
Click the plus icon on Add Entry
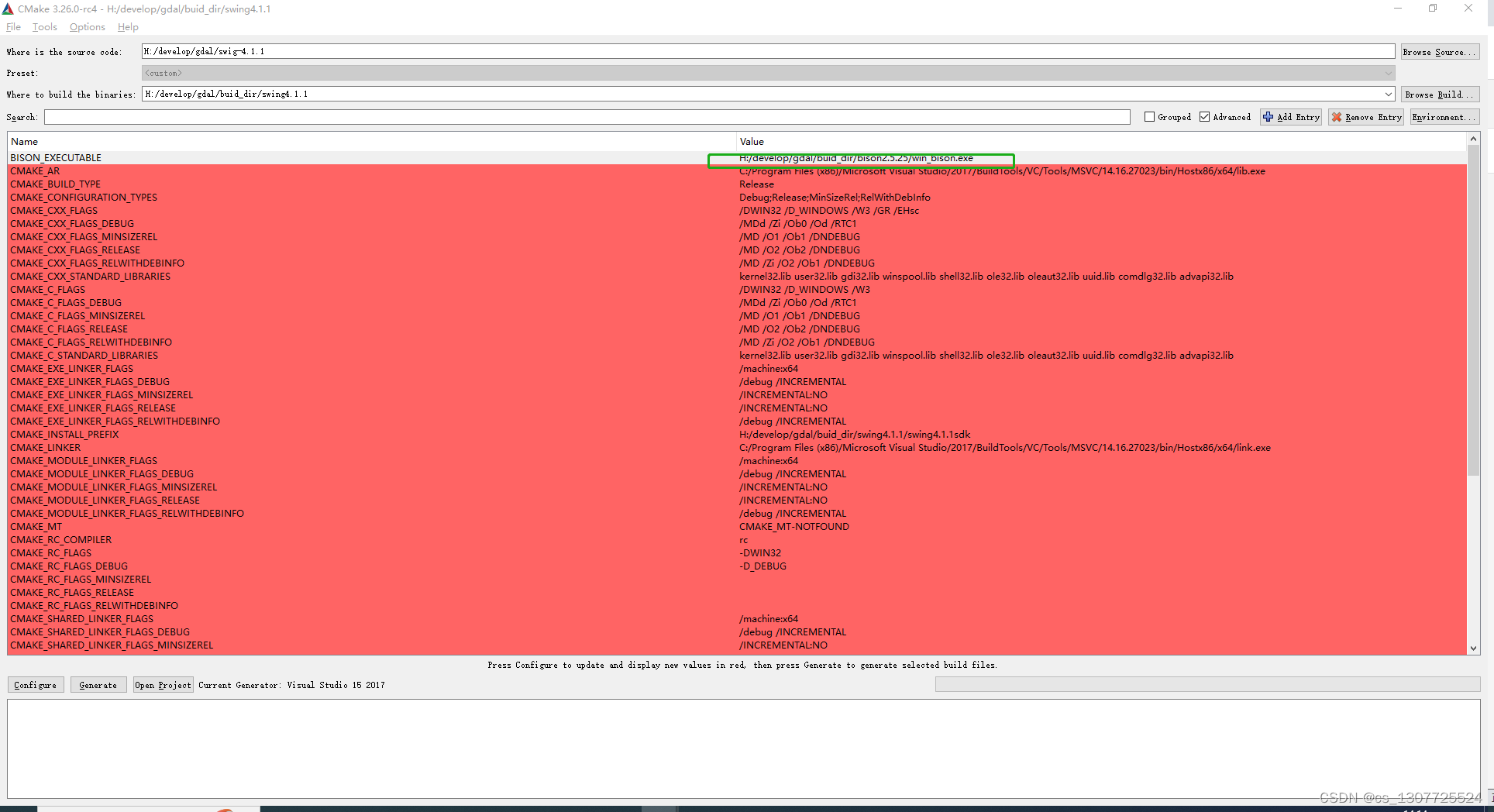1269,117
